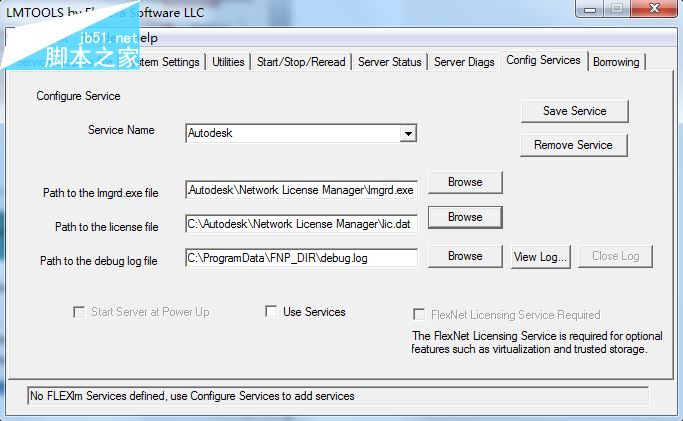This screenshot has width=683, height=421.
Task: Check the Use Services checkbox
Action: (271, 312)
